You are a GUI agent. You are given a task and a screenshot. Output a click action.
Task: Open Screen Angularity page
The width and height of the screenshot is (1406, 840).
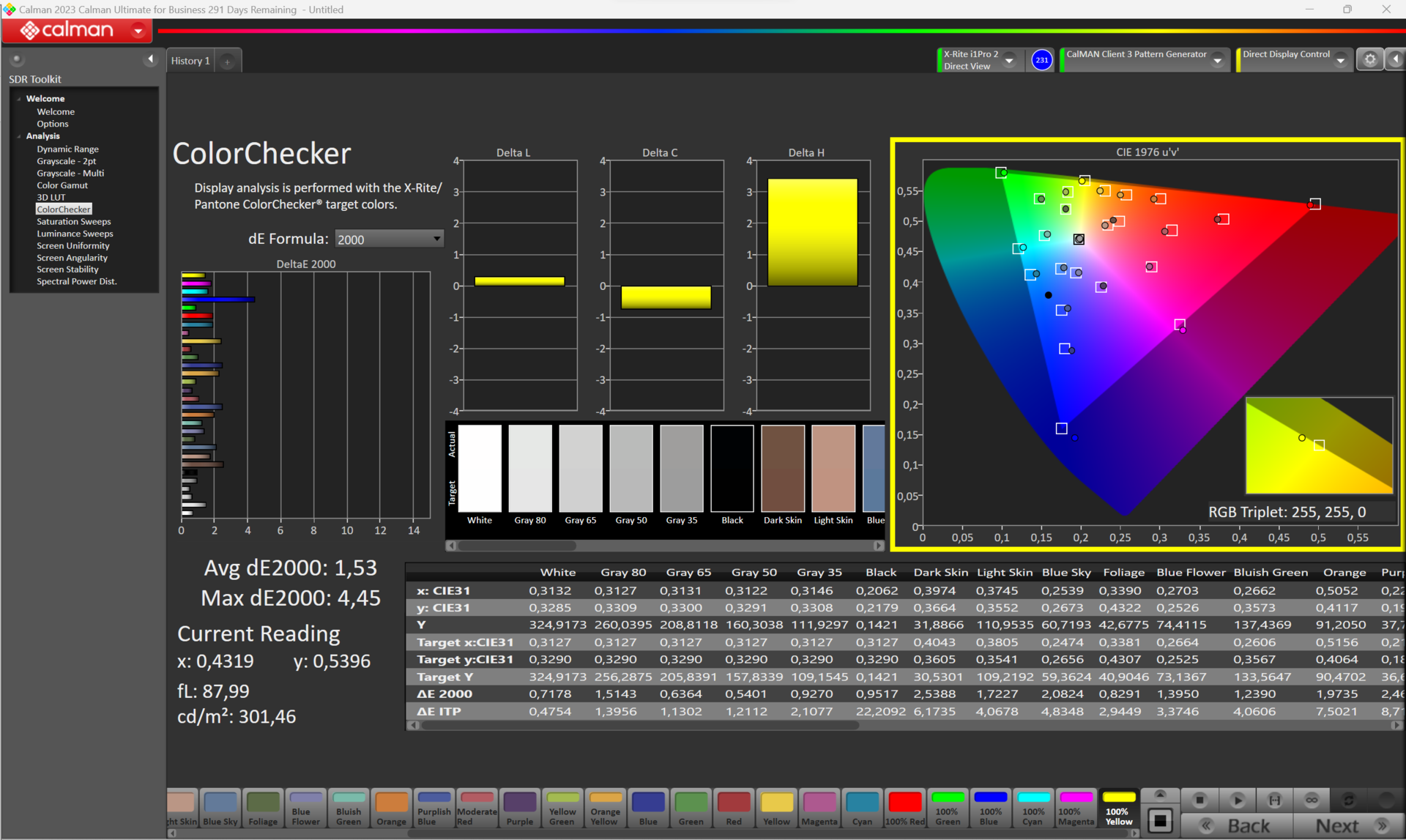72,258
